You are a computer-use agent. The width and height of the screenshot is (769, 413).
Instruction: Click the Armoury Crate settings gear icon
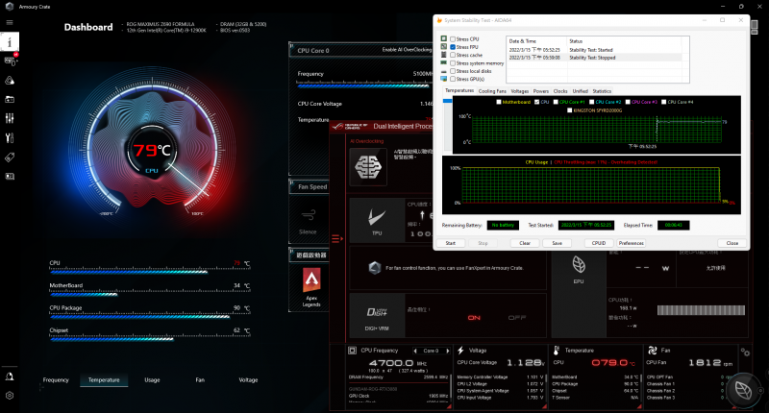click(x=10, y=396)
